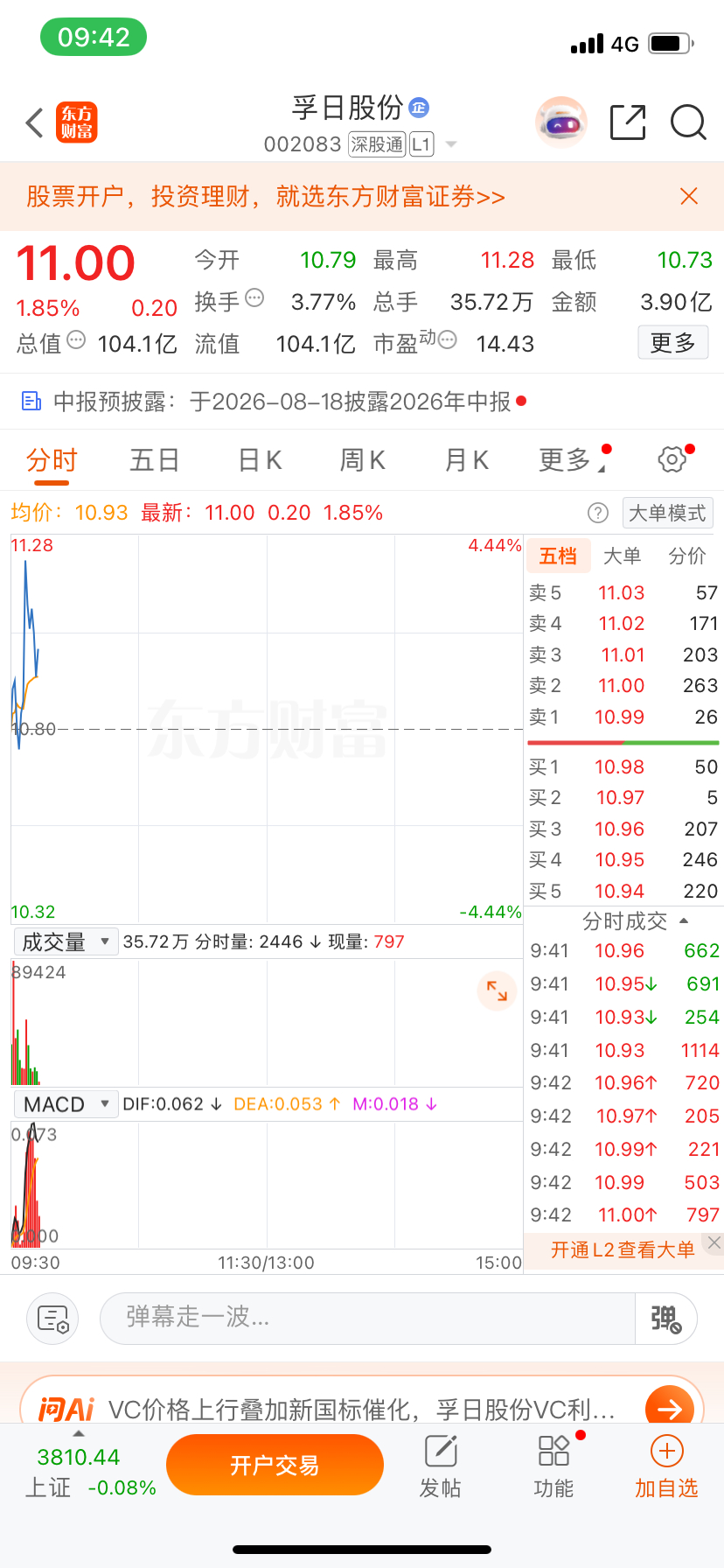Screen dimensions: 724x1568
Task: Tap the MACD indicator chart
Action: pyautogui.click(x=267, y=1185)
